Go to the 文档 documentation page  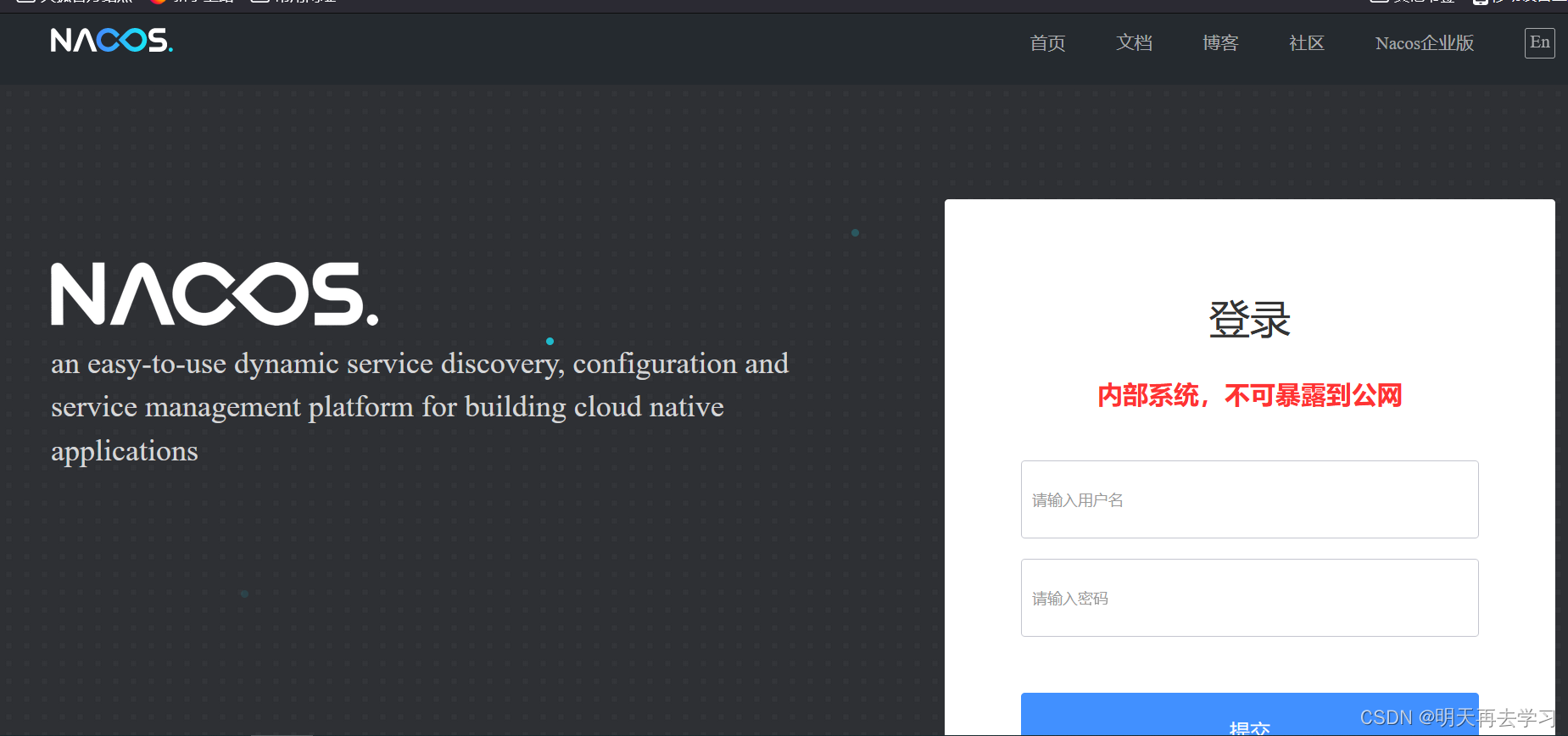point(1134,43)
